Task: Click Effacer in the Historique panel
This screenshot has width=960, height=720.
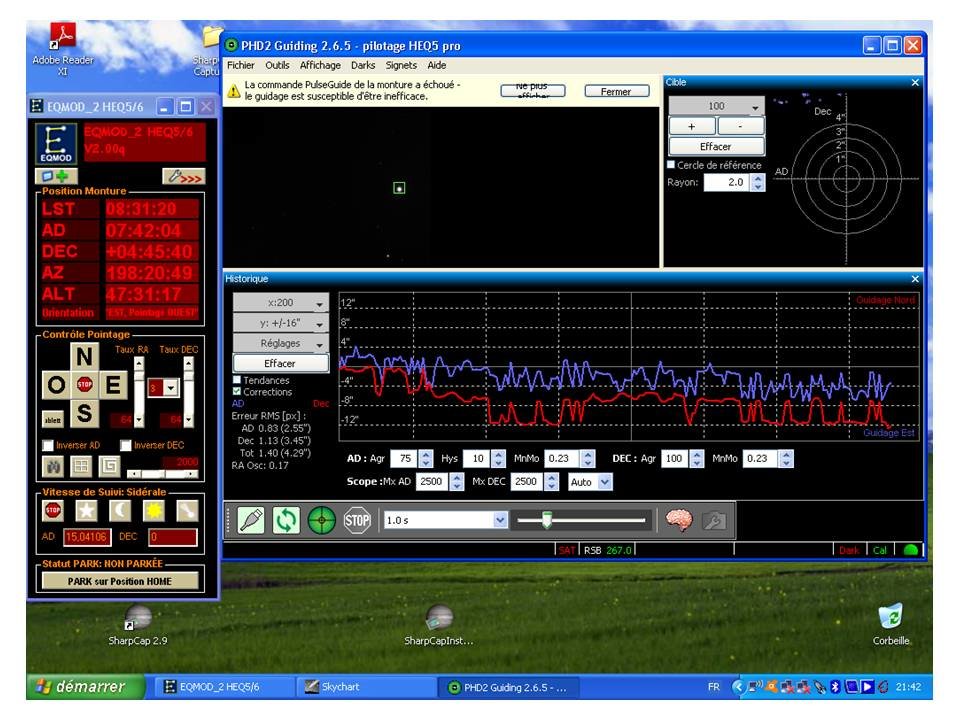Action: (x=281, y=363)
